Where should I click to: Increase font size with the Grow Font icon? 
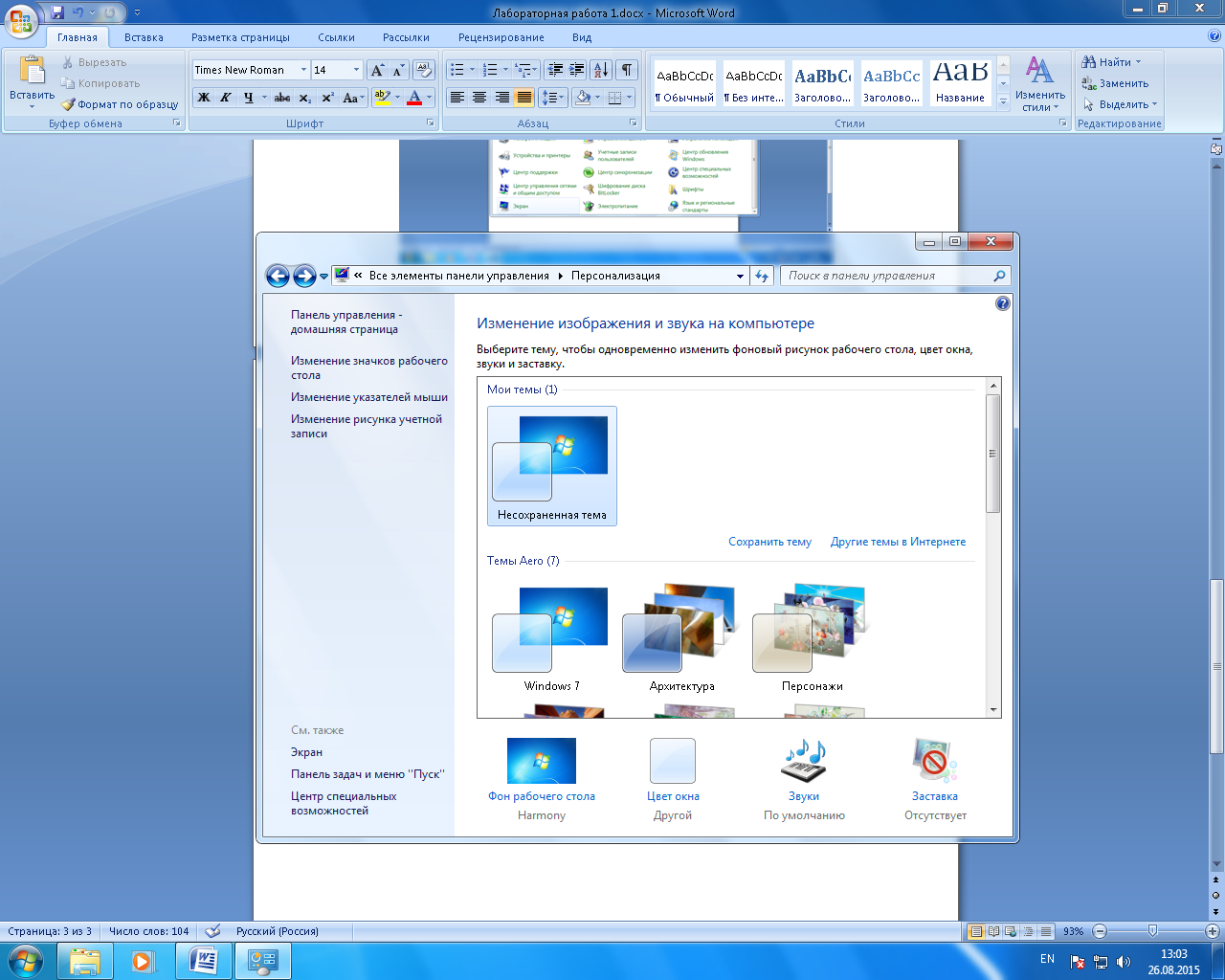377,70
